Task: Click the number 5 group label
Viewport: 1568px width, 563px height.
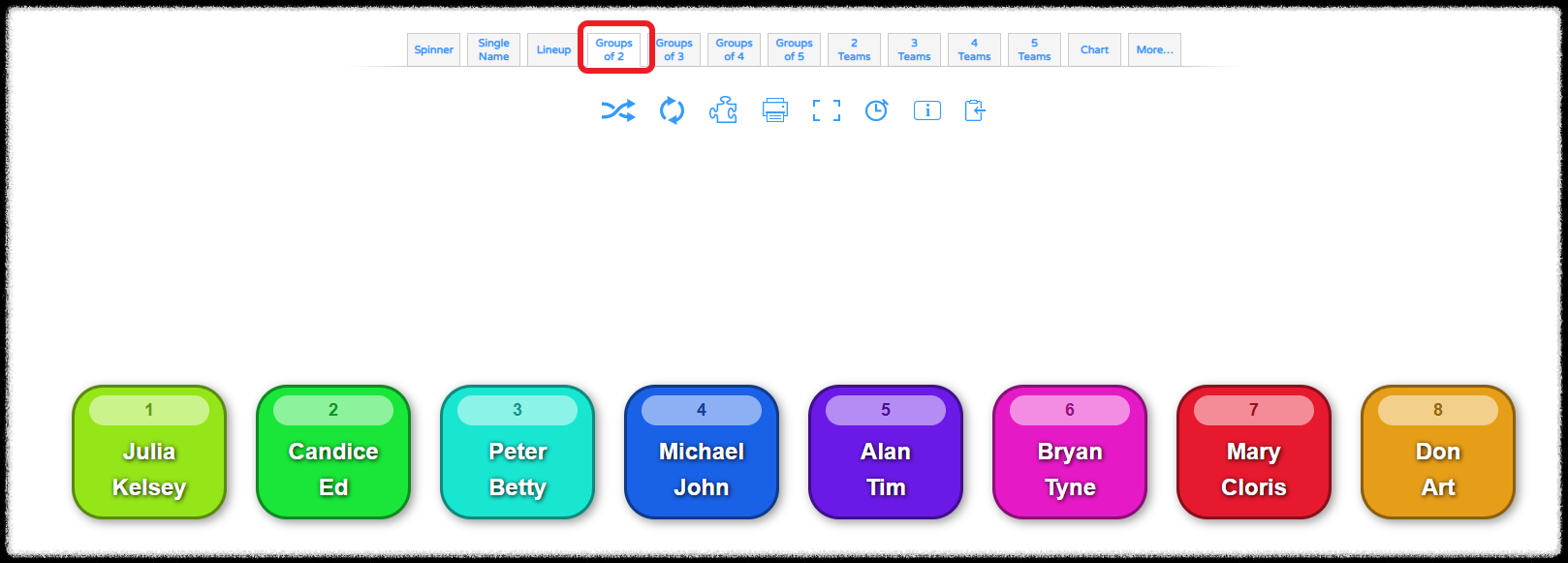Action: coord(886,410)
